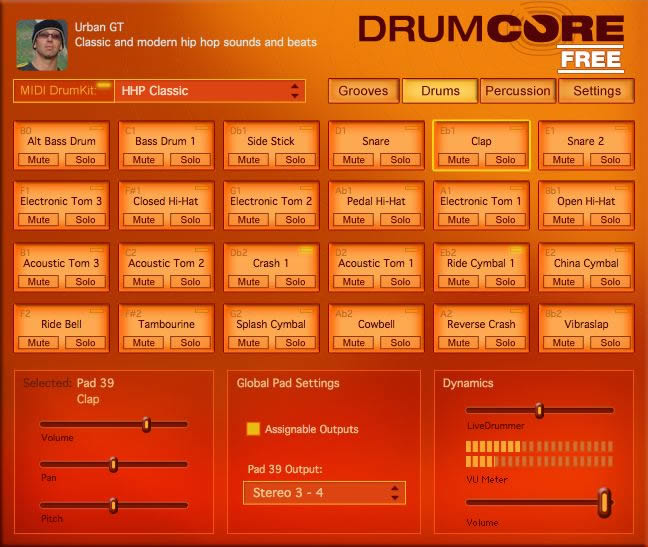Solo the Electronic Tom 1 pad
This screenshot has width=648, height=547.
(505, 220)
